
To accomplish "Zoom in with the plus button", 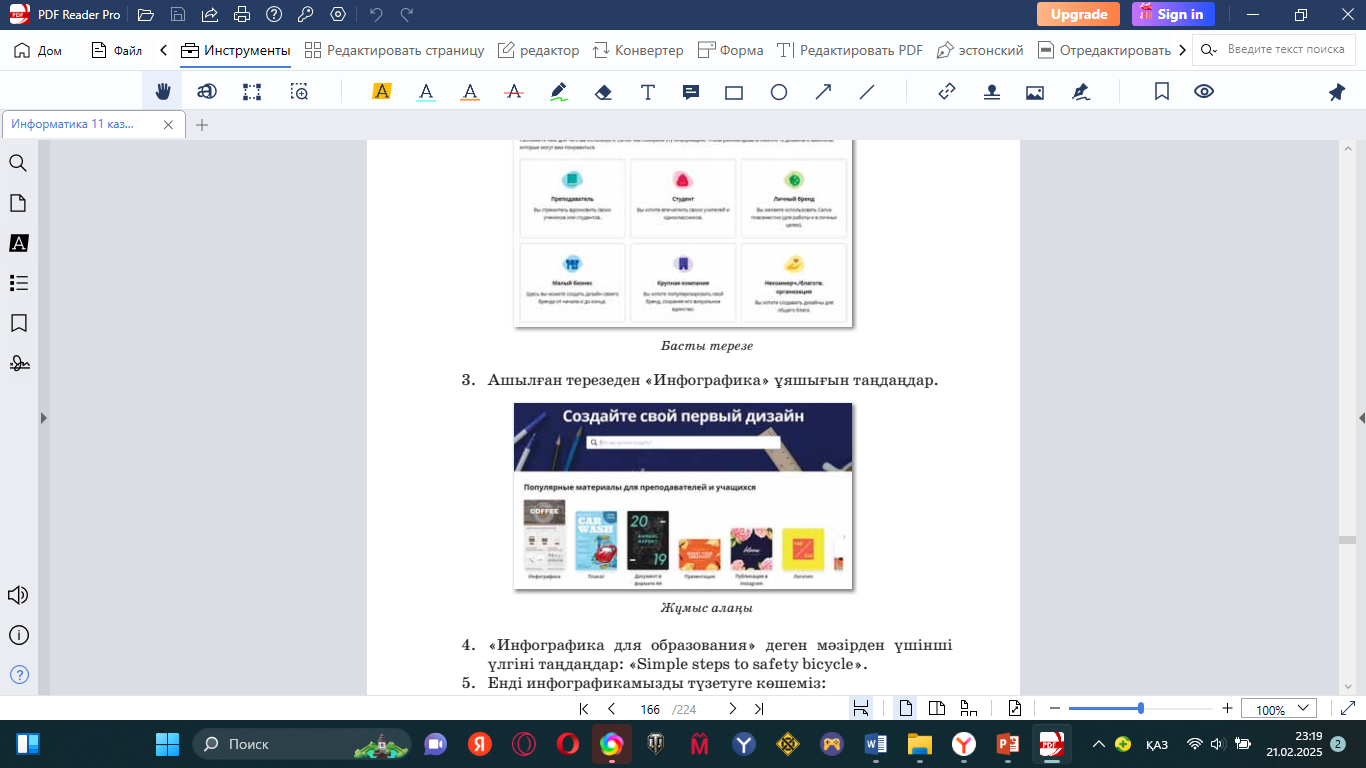I will (1228, 709).
